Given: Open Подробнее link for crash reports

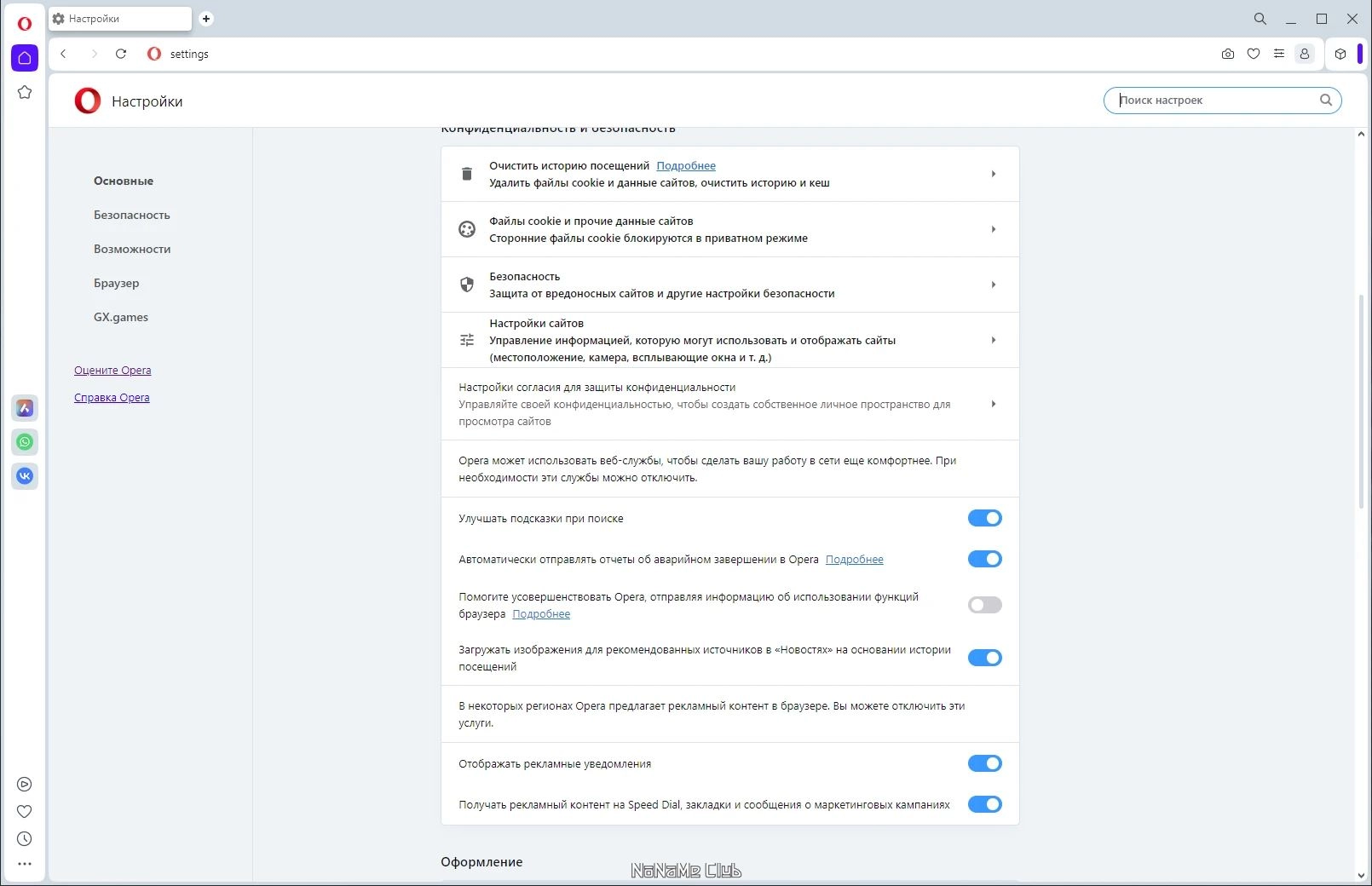Looking at the screenshot, I should click(x=855, y=559).
